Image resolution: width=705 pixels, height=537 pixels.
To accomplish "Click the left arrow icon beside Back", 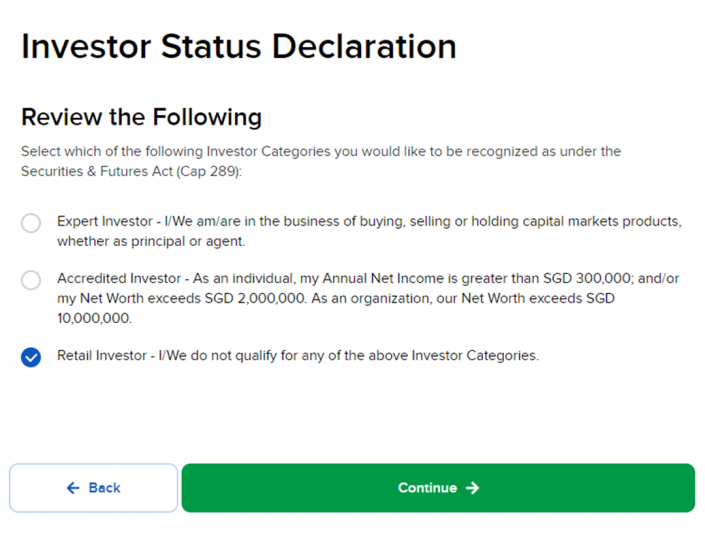I will (x=73, y=488).
